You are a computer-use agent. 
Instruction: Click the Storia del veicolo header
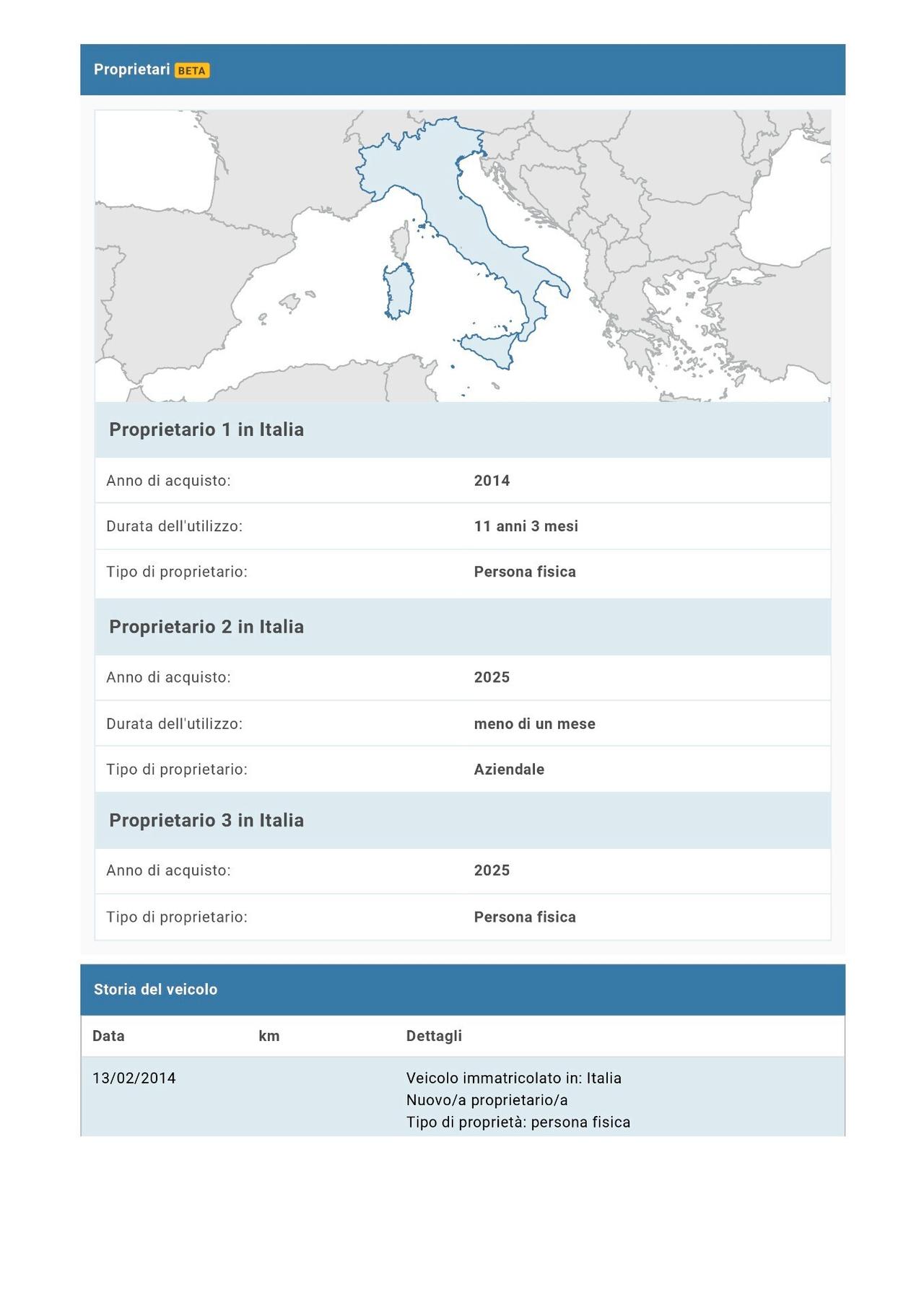(x=155, y=990)
